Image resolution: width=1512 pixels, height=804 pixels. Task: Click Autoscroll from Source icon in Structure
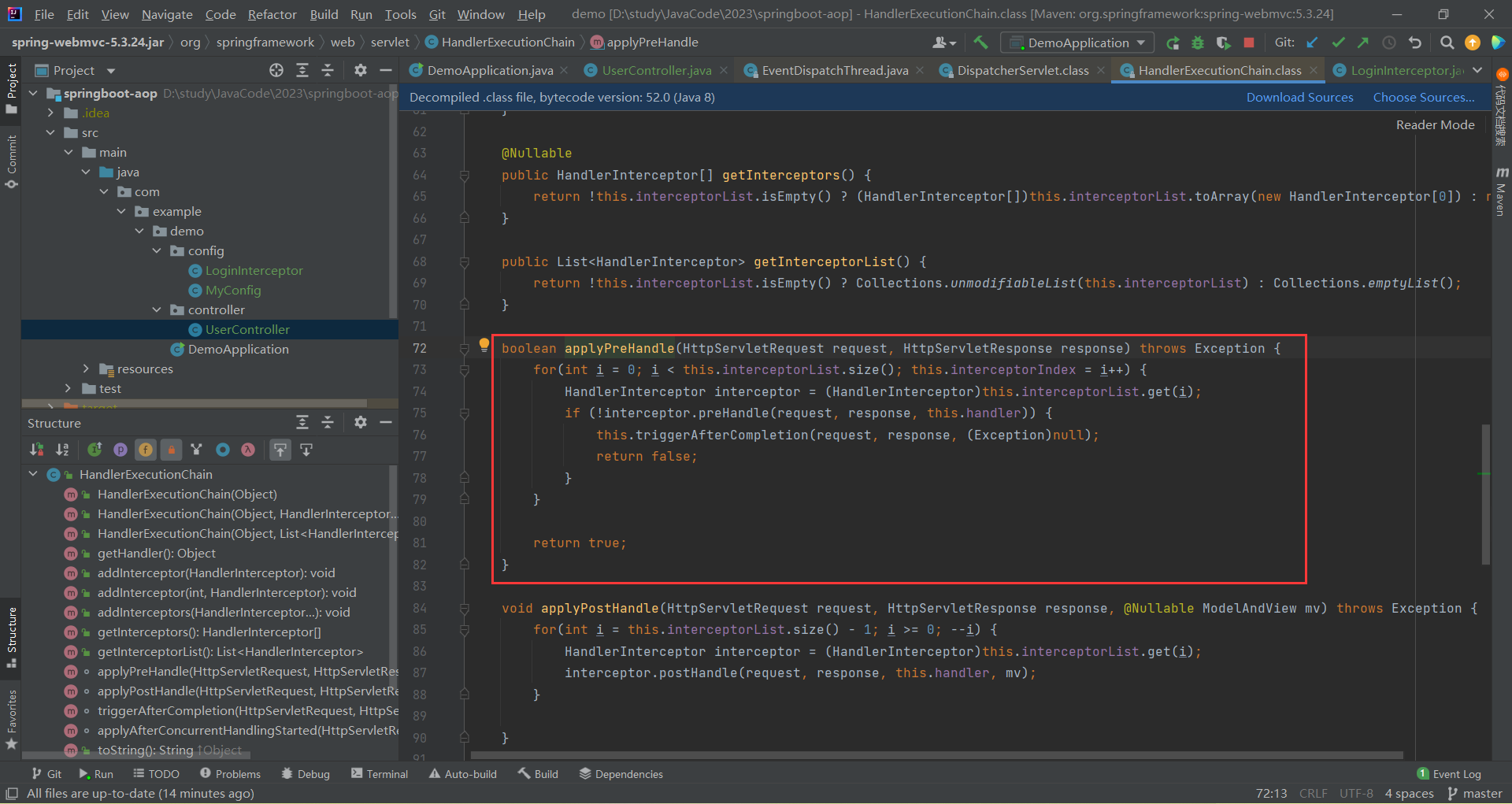306,450
